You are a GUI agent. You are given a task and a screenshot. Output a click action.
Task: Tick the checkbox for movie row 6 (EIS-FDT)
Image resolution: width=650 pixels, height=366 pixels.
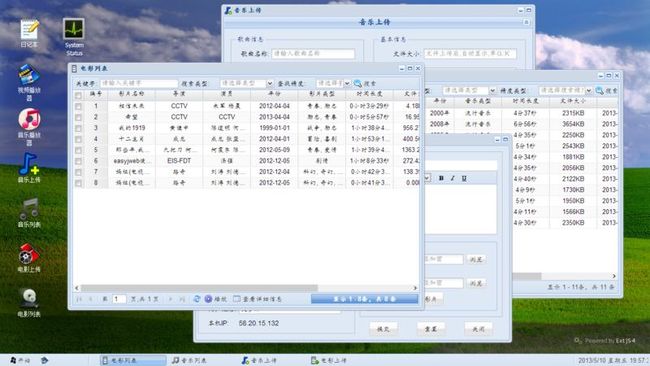point(78,161)
